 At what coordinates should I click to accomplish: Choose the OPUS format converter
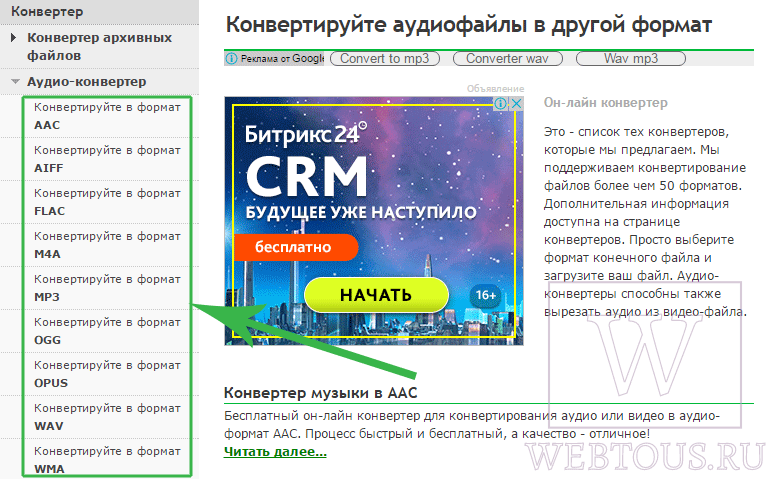tap(107, 374)
